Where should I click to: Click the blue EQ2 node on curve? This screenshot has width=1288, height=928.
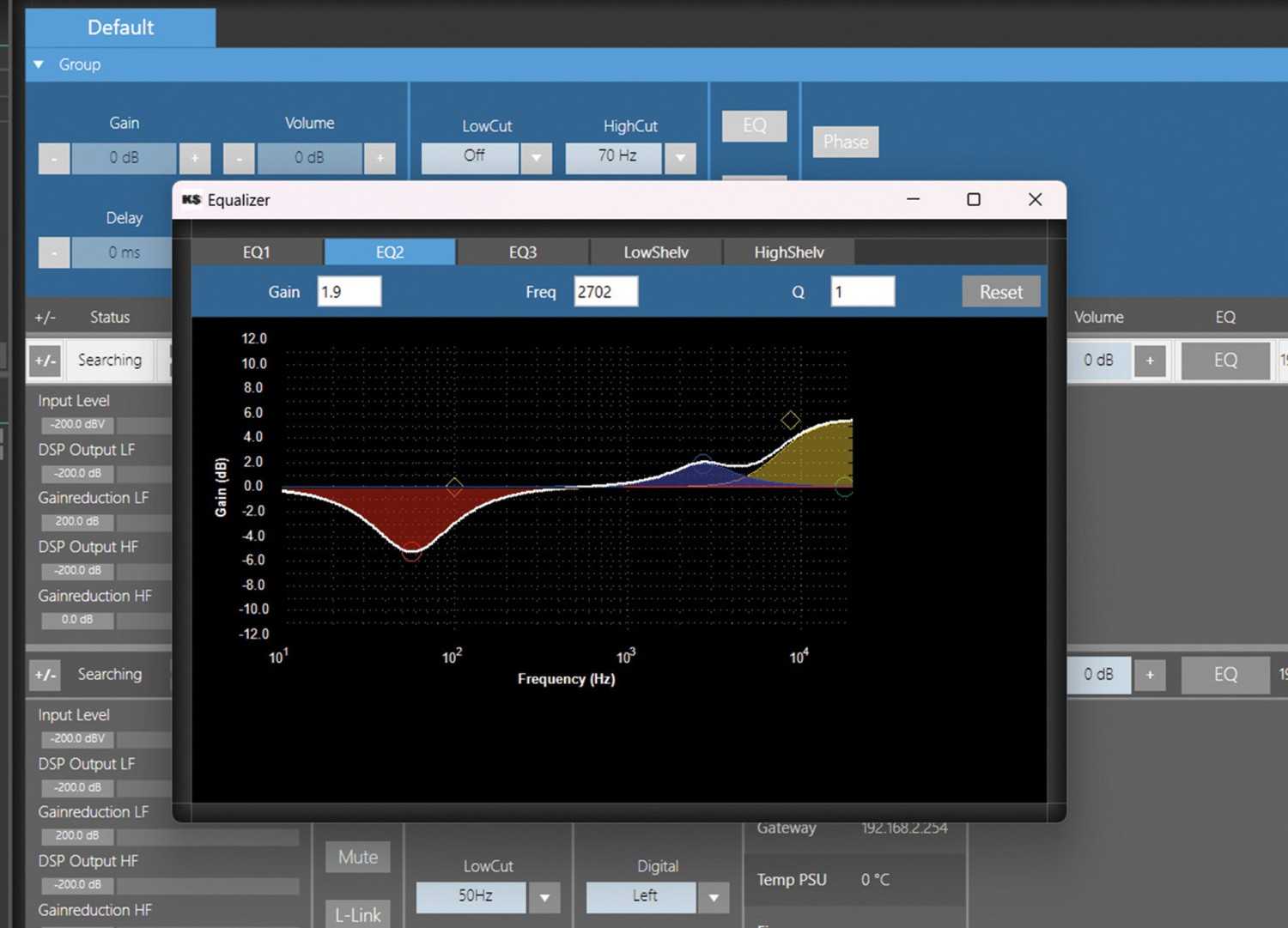click(x=703, y=464)
